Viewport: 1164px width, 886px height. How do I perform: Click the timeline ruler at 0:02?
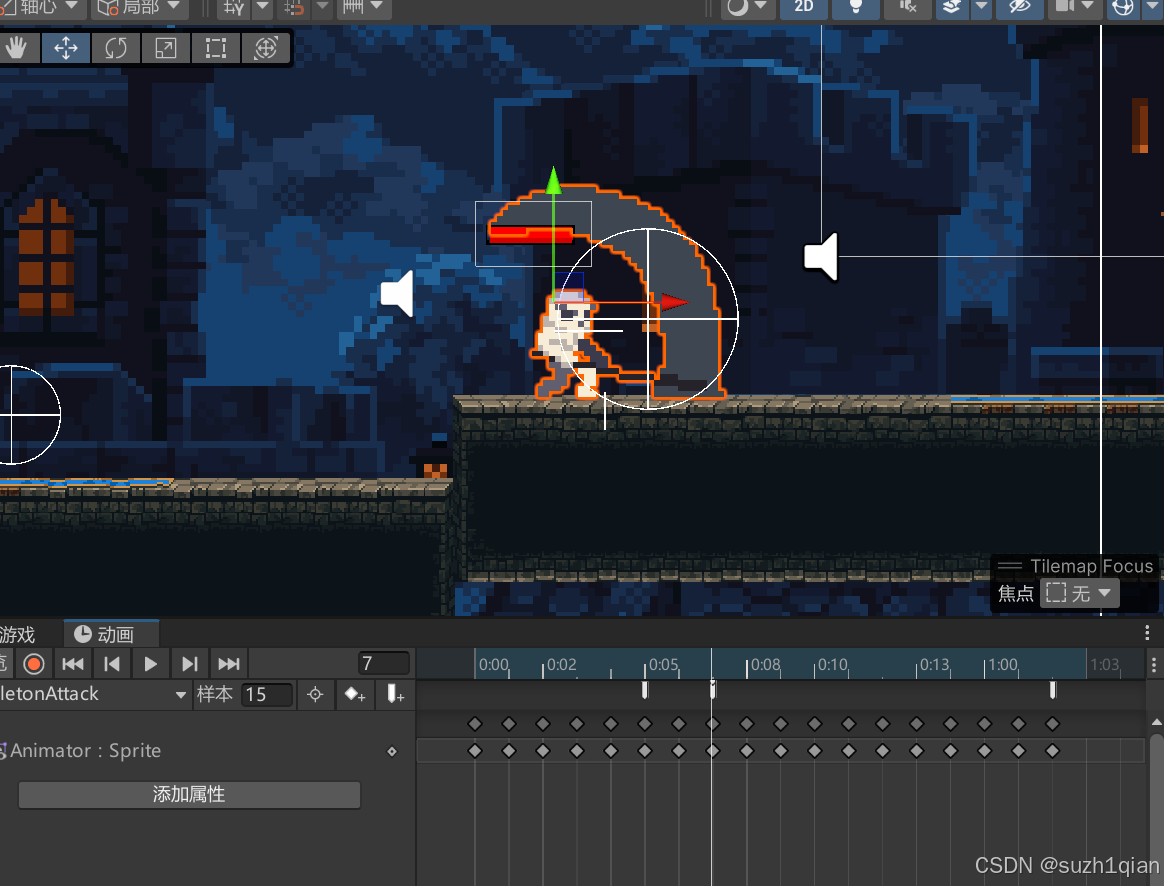point(560,665)
